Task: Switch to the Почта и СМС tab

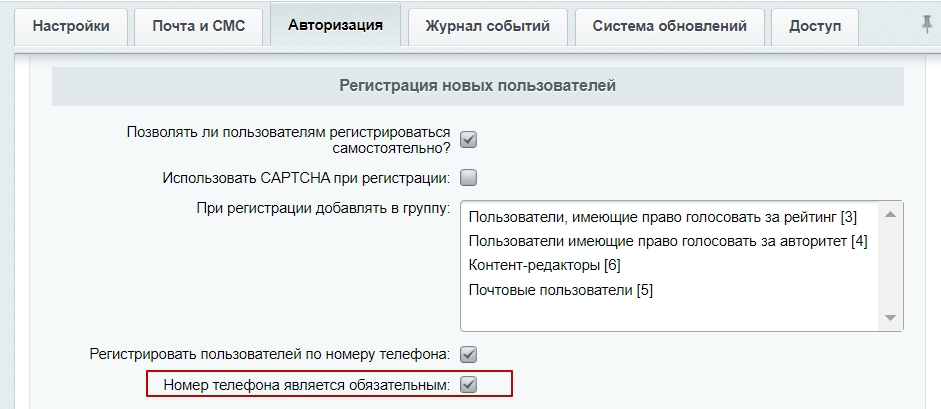Action: [x=199, y=26]
